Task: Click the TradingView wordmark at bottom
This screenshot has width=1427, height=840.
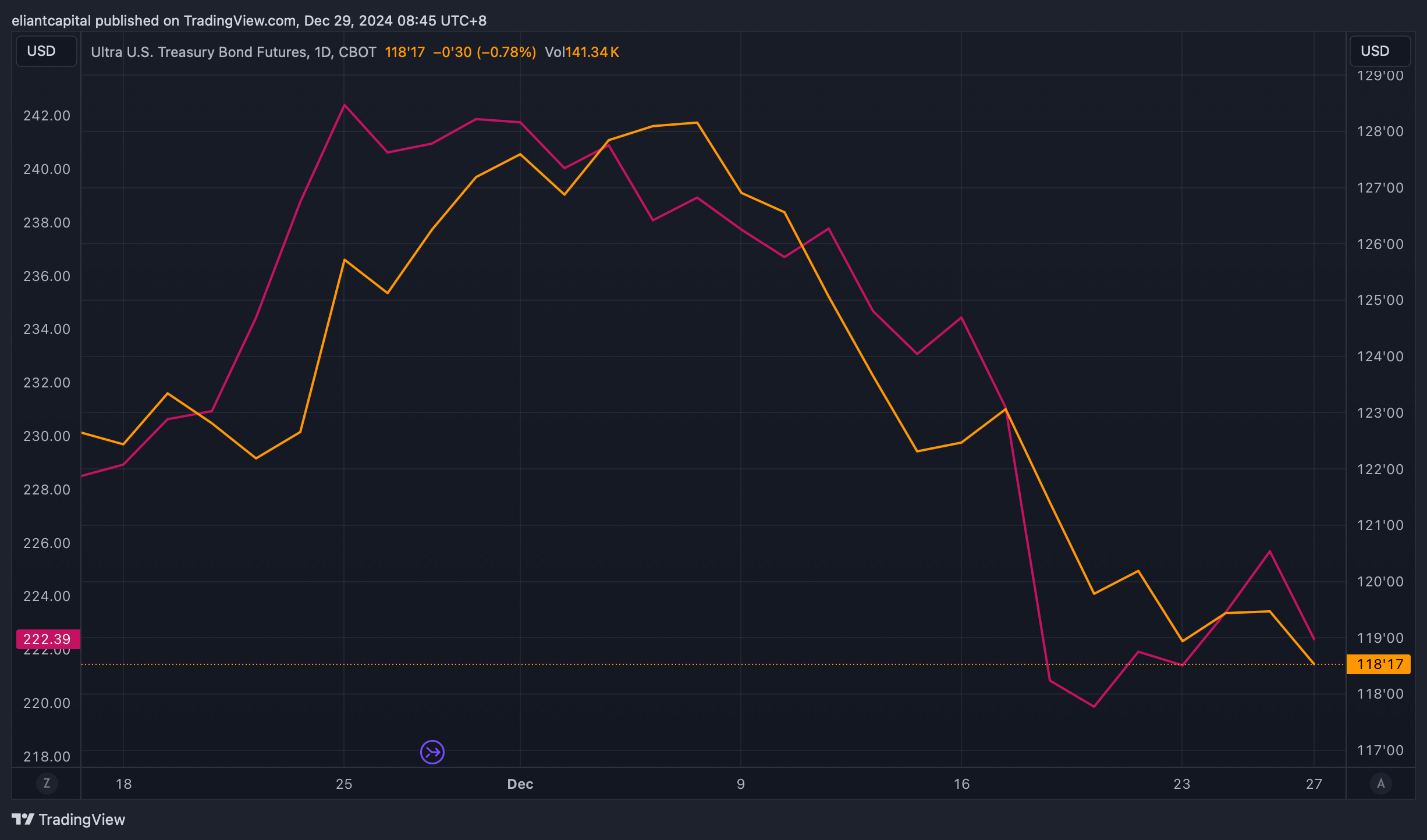Action: pos(81,819)
